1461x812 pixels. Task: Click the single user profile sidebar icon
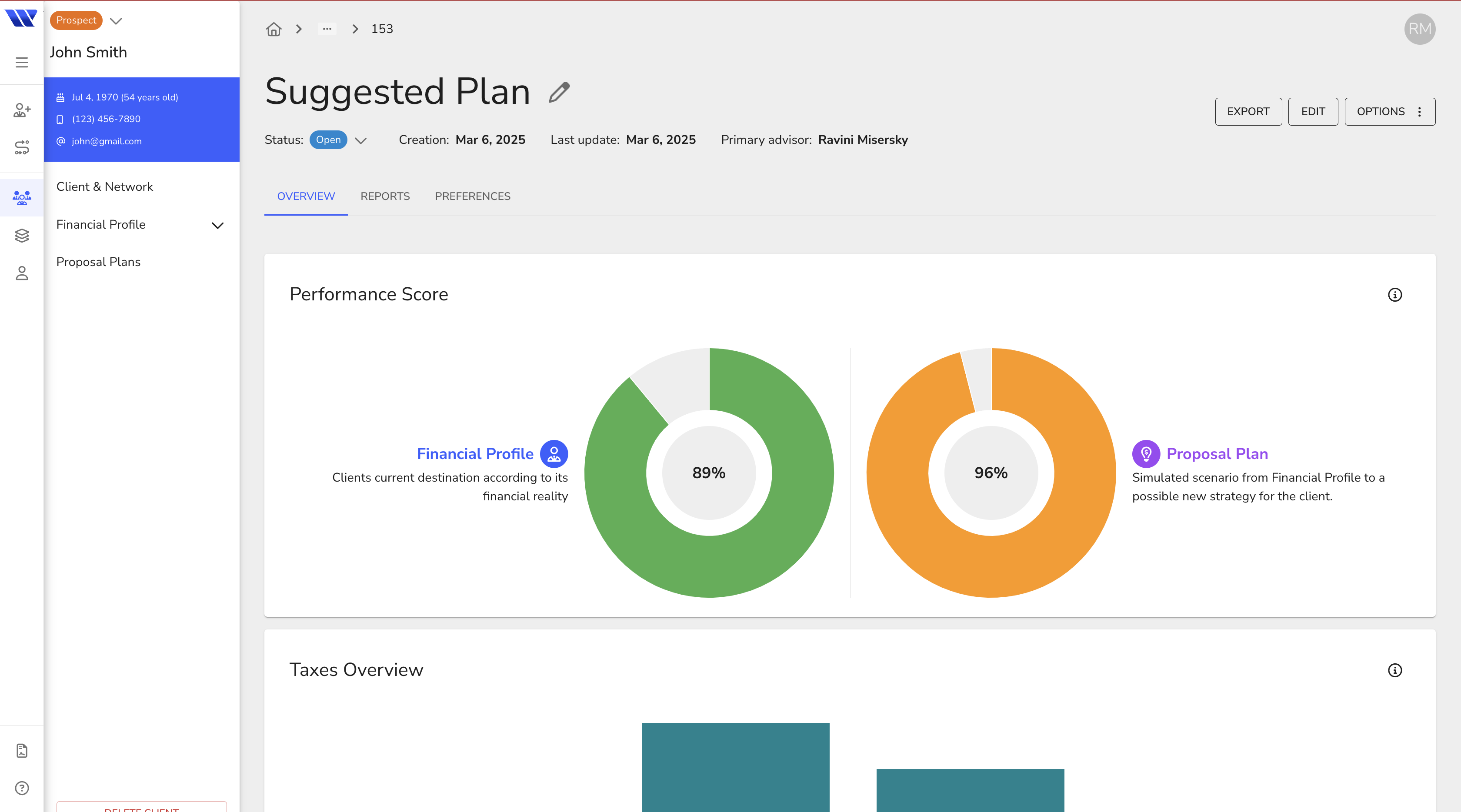(x=22, y=273)
